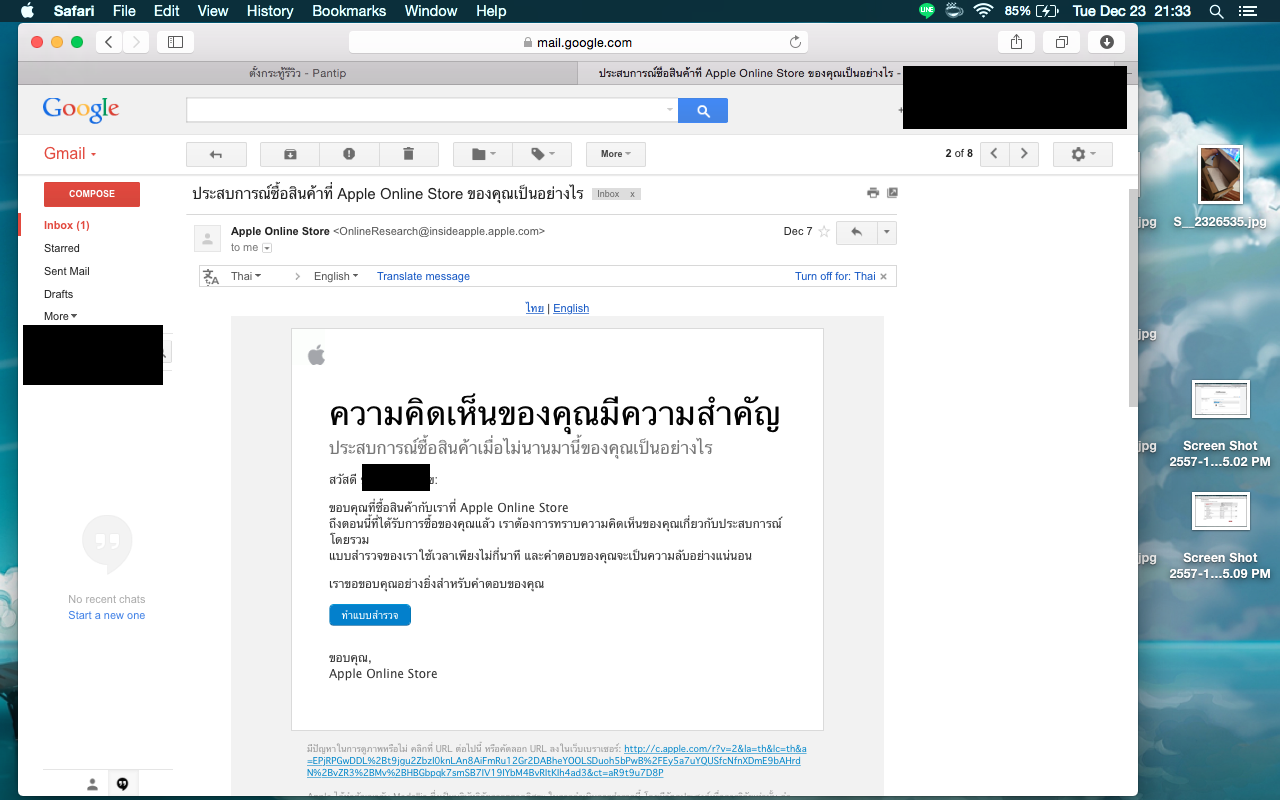
Task: Open search options arrow in search box
Action: (670, 111)
